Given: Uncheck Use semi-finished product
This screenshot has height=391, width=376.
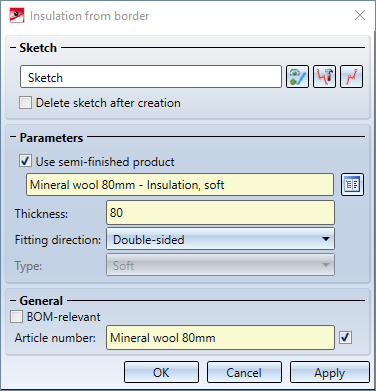Looking at the screenshot, I should (26, 161).
